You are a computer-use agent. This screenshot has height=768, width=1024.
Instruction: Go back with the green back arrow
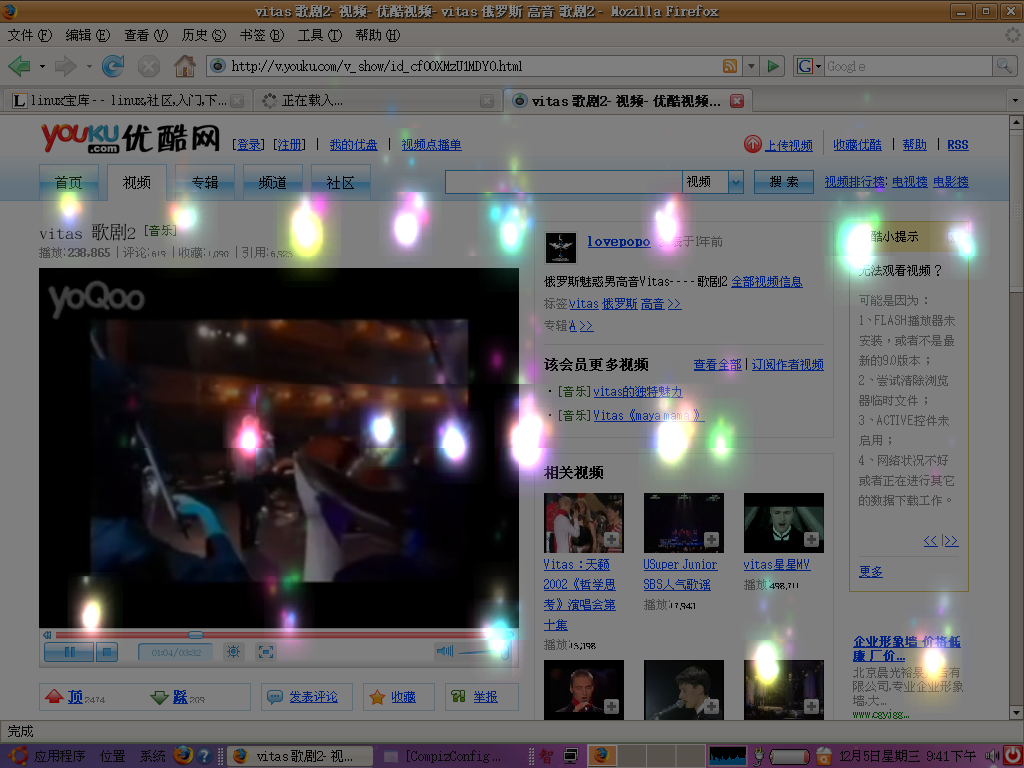pyautogui.click(x=20, y=66)
